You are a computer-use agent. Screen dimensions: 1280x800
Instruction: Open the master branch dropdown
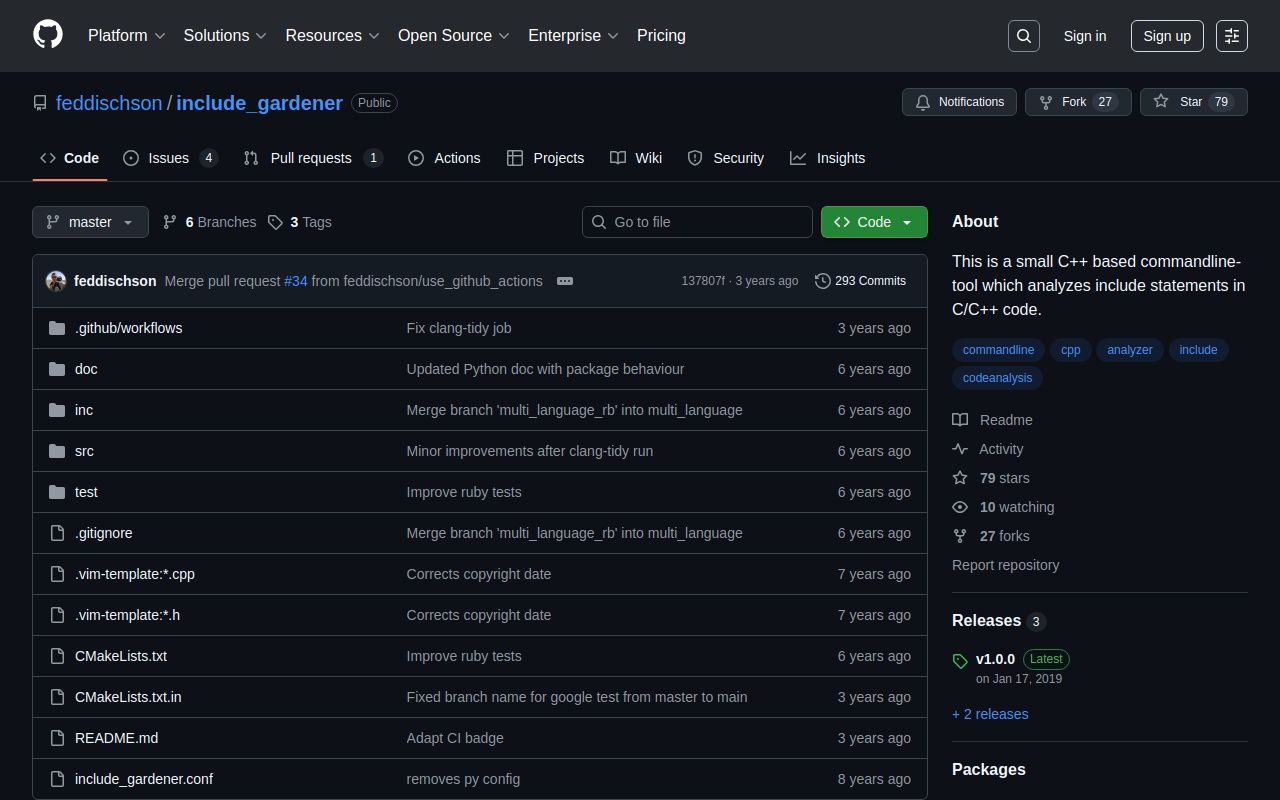(x=90, y=222)
